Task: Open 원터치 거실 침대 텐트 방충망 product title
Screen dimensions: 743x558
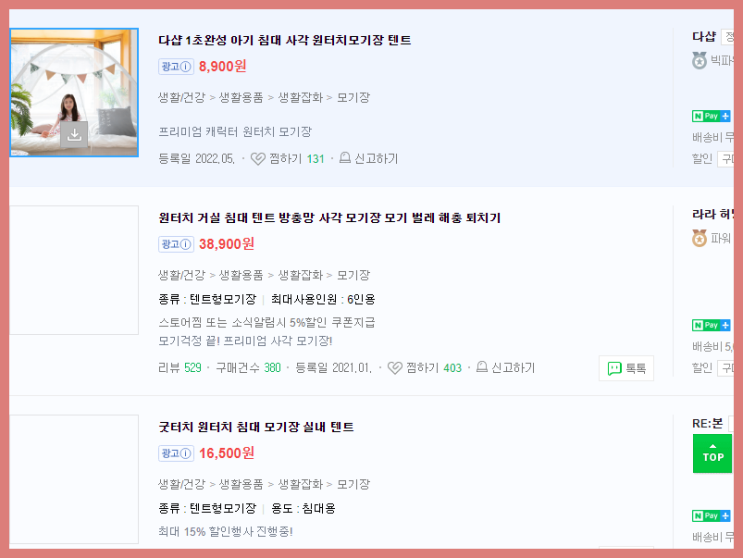Action: pos(329,218)
